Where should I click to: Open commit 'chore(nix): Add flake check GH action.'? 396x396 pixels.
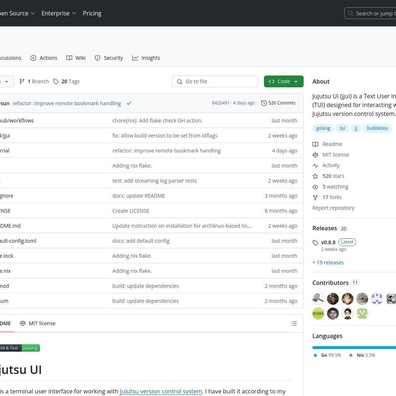pyautogui.click(x=157, y=121)
